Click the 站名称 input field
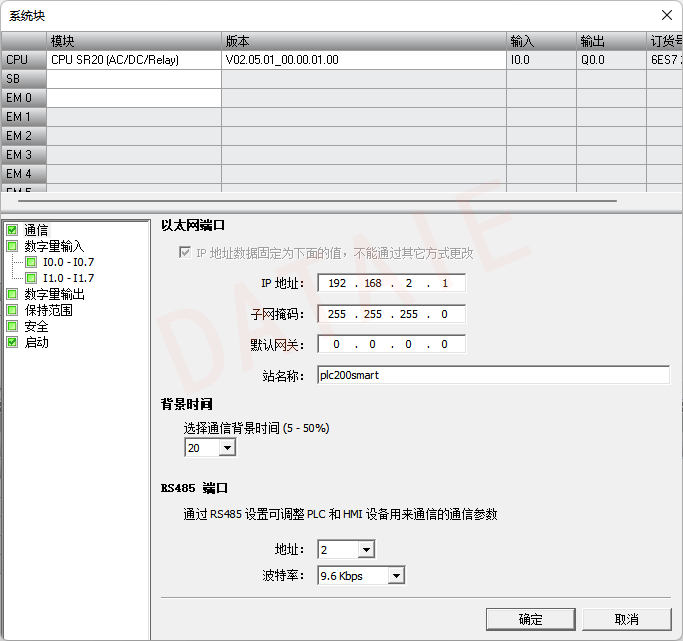This screenshot has height=641, width=683. [492, 375]
